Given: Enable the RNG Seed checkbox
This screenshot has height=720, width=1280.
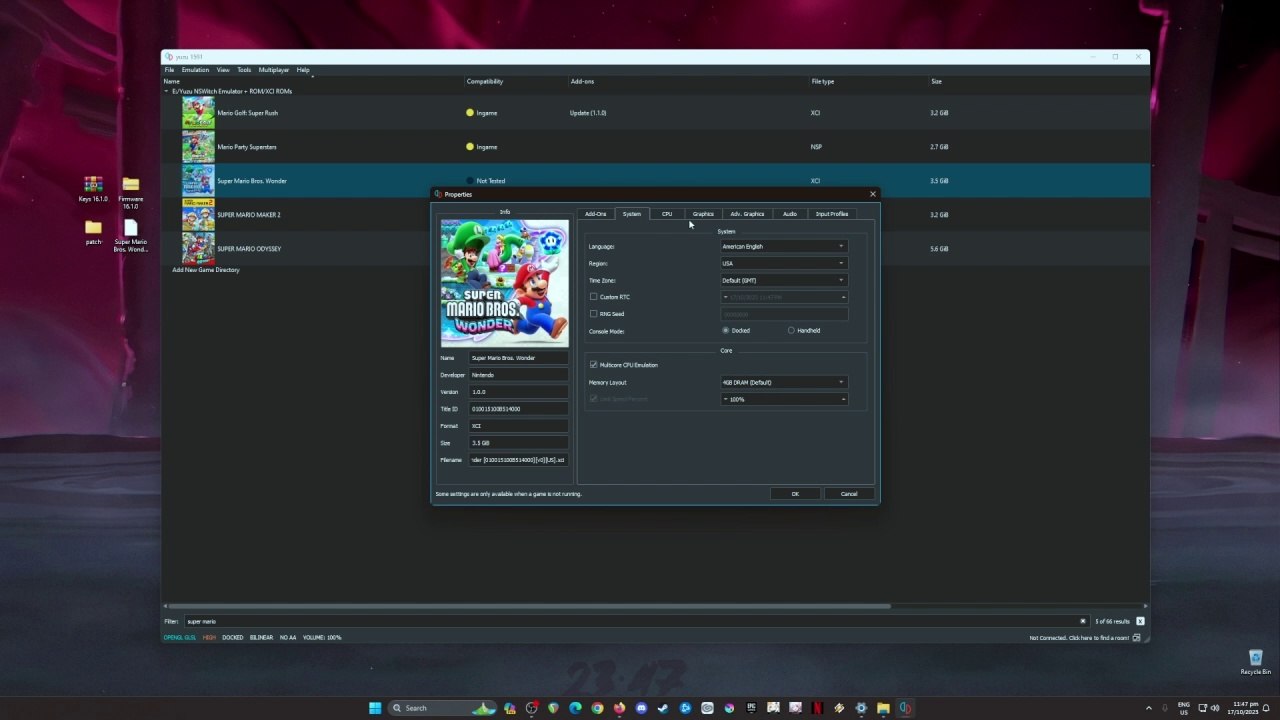Looking at the screenshot, I should click(593, 314).
